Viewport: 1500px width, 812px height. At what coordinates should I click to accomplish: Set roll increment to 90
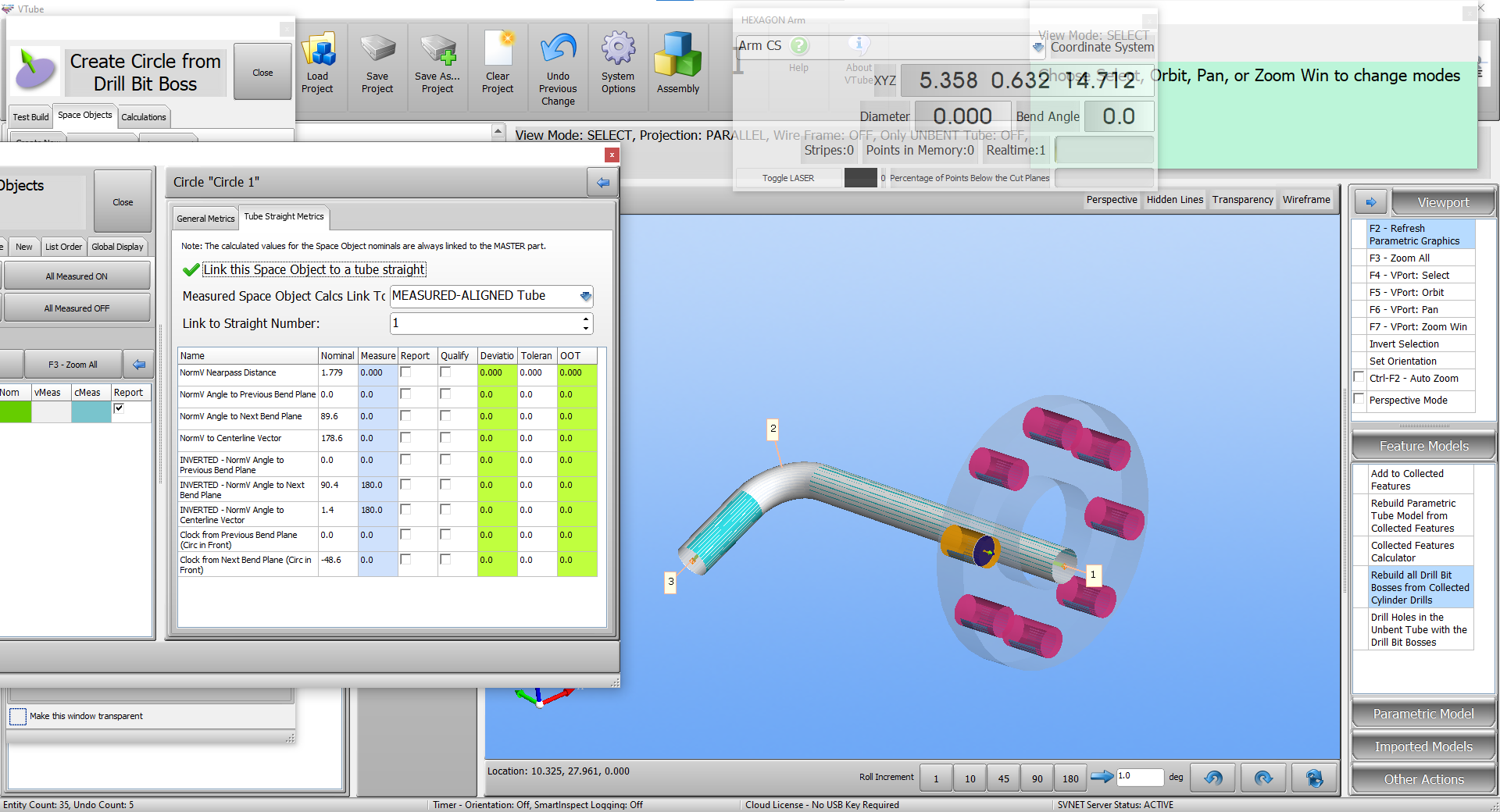click(x=1037, y=778)
